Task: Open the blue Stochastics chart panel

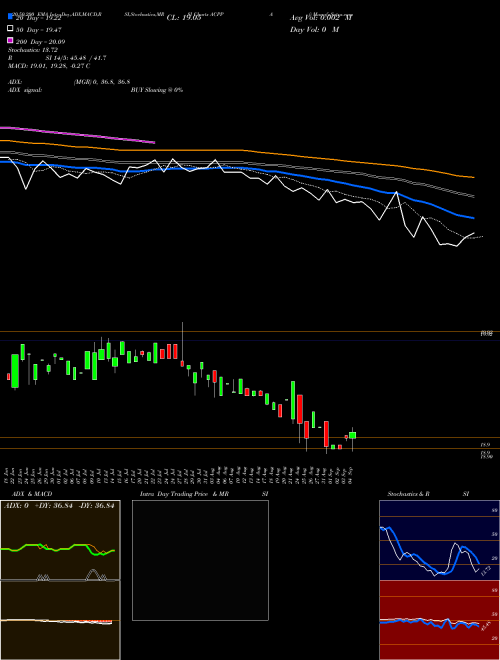Action: point(439,540)
